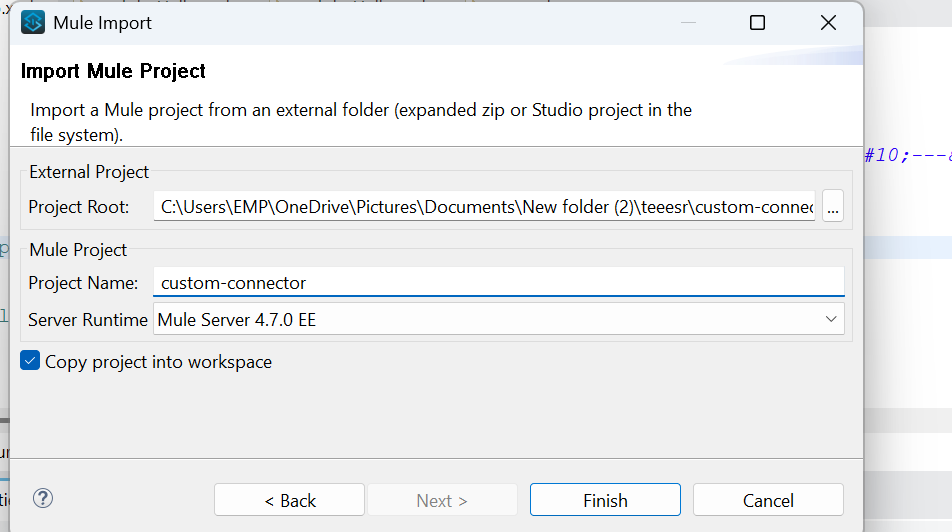Screen dimensions: 952x532
Task: Click the 'Mule Import' window title text
Action: (102, 22)
